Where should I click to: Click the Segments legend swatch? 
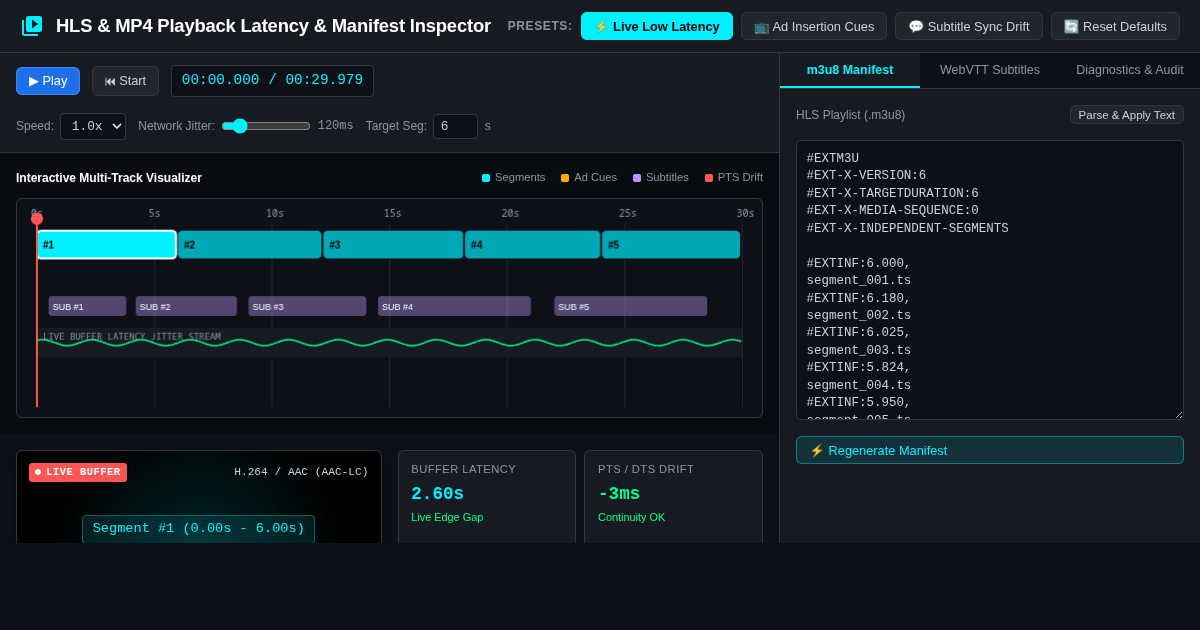pos(486,178)
